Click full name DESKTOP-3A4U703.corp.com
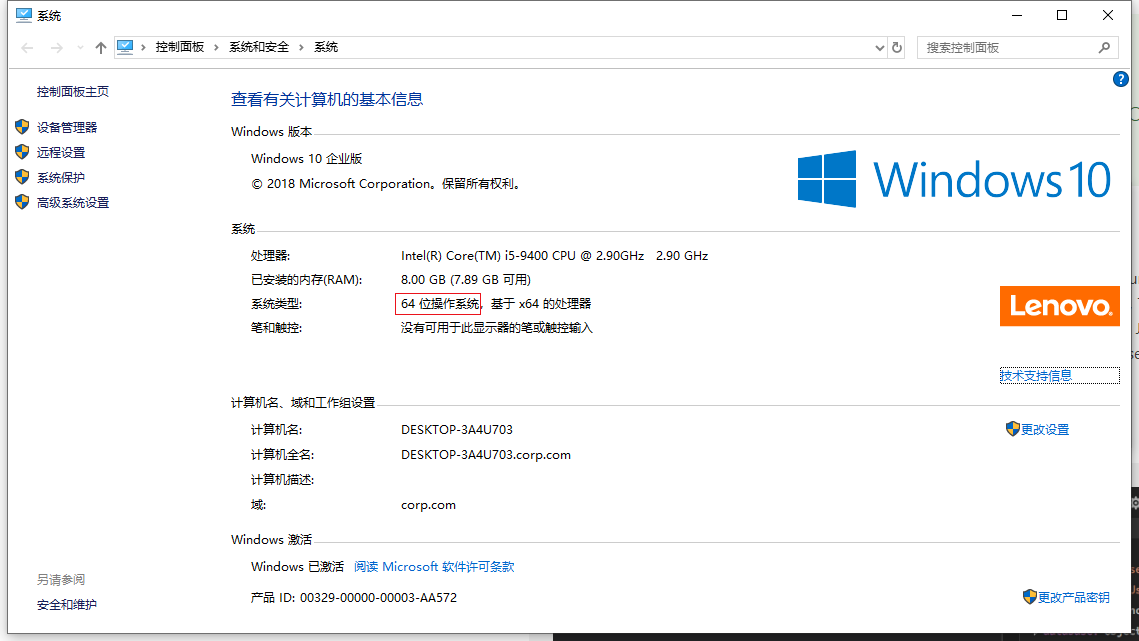This screenshot has height=641, width=1139. point(486,455)
